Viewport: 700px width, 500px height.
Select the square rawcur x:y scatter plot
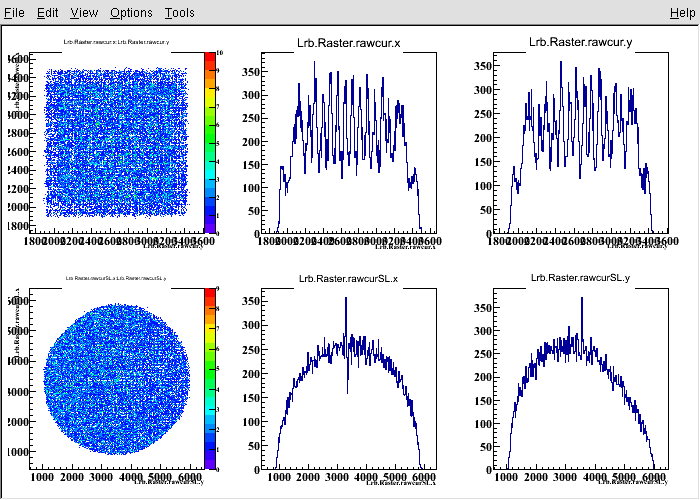coord(116,143)
